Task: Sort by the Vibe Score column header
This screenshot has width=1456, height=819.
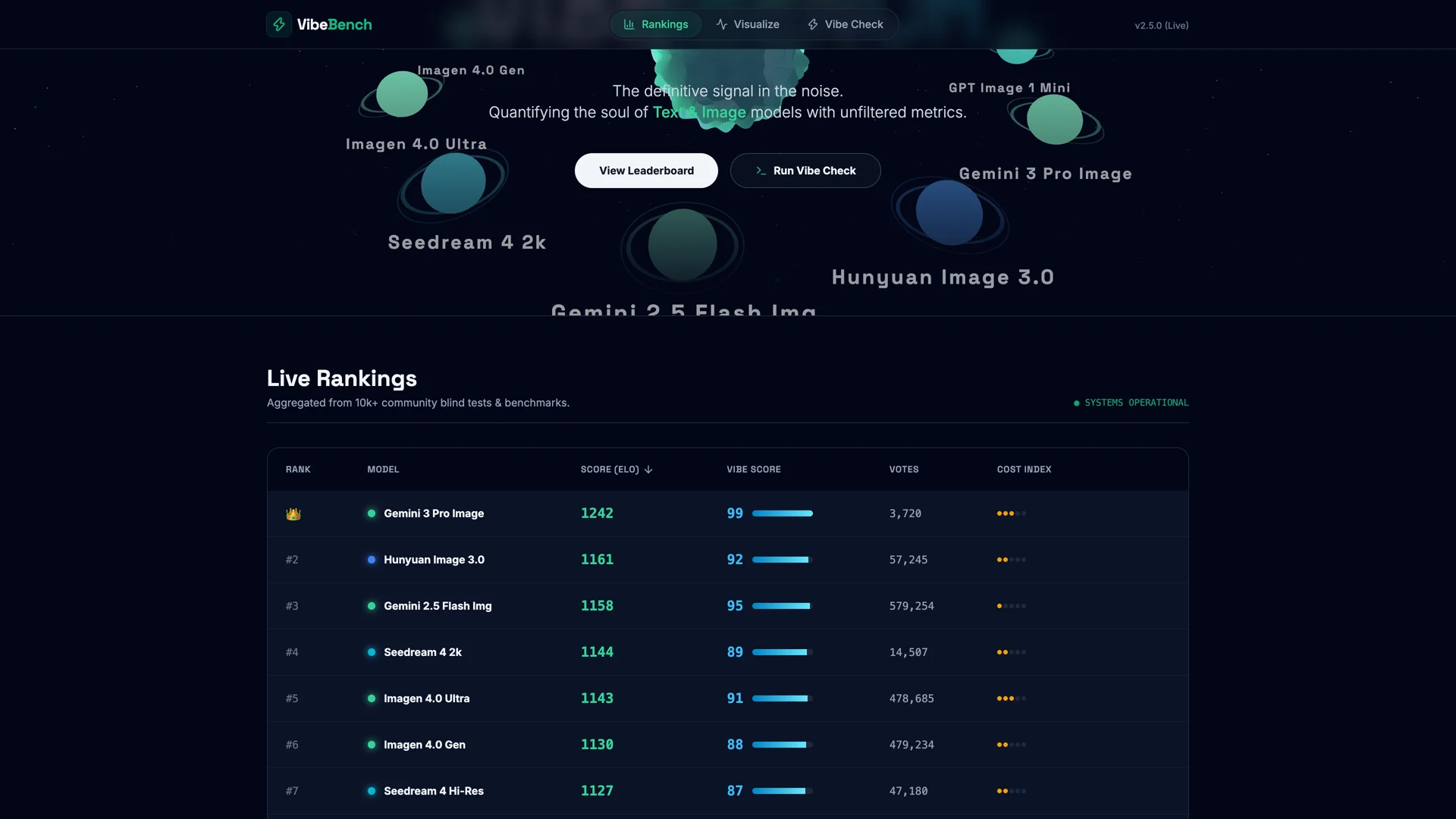Action: tap(754, 469)
